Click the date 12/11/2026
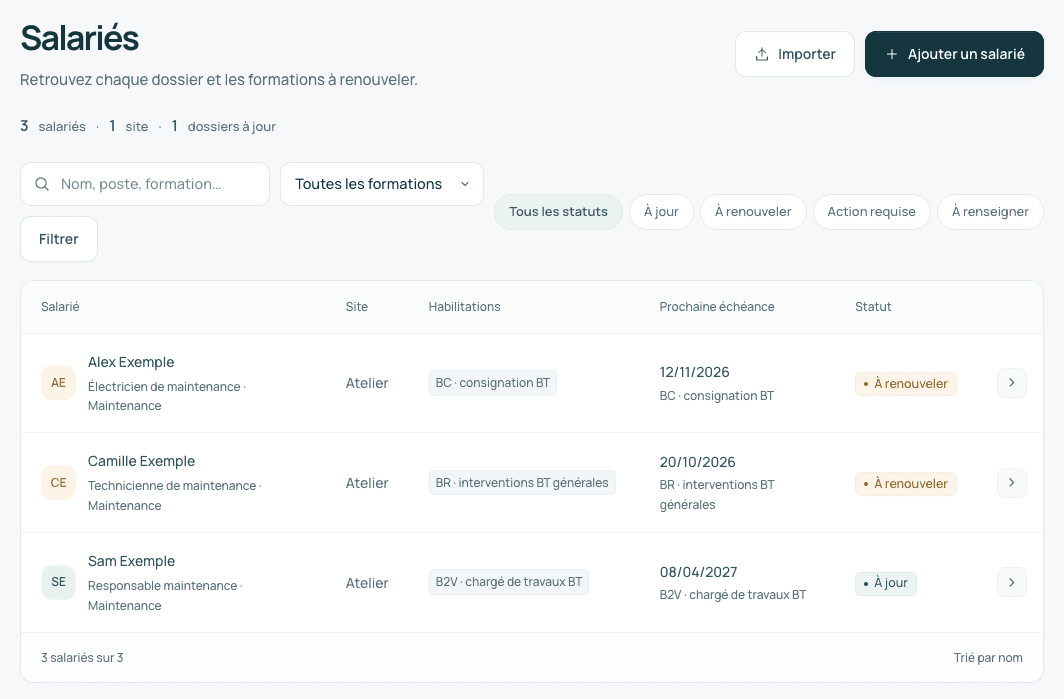The height and width of the screenshot is (699, 1064). pyautogui.click(x=694, y=372)
